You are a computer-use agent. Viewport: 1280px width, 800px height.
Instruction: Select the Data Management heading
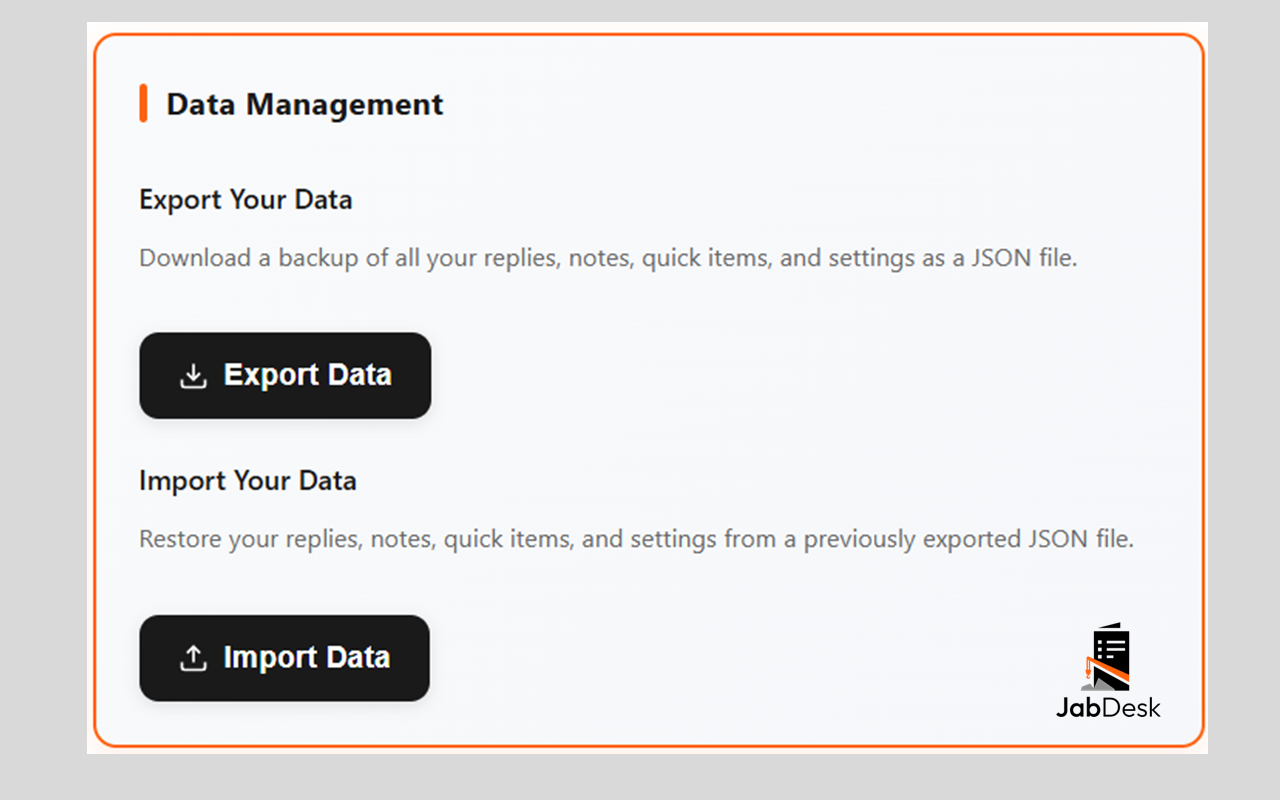(x=304, y=103)
